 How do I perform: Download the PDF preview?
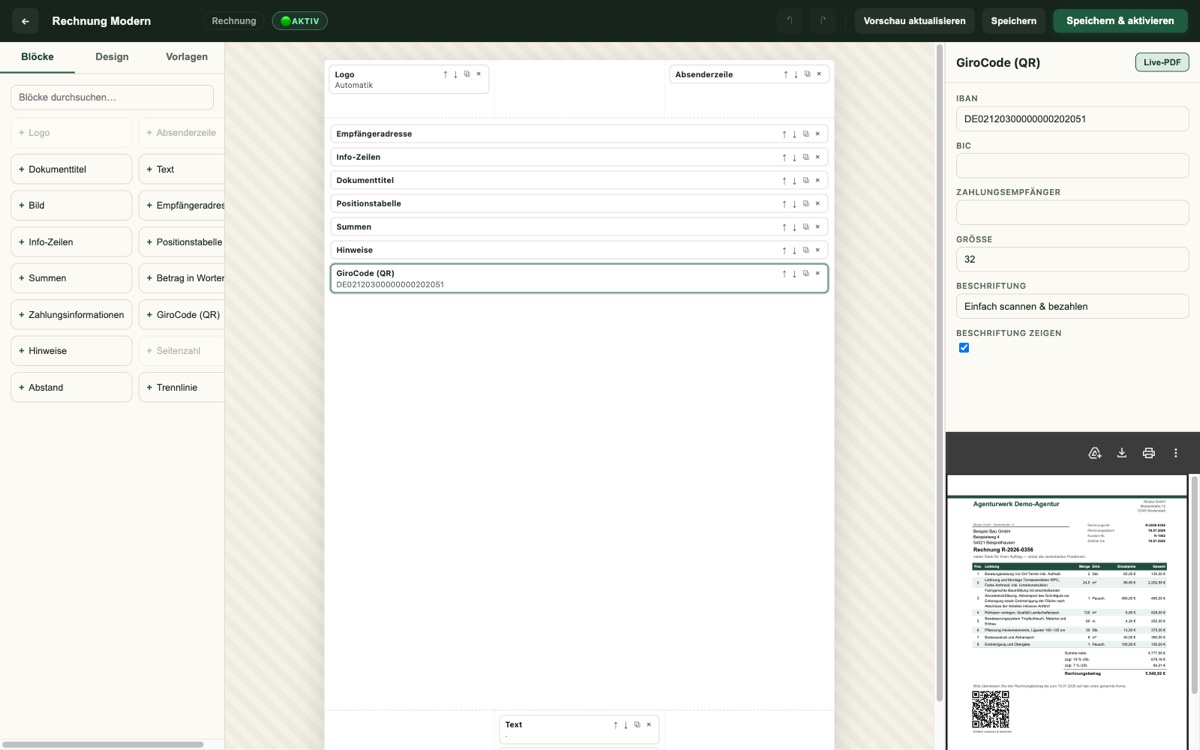[1122, 453]
